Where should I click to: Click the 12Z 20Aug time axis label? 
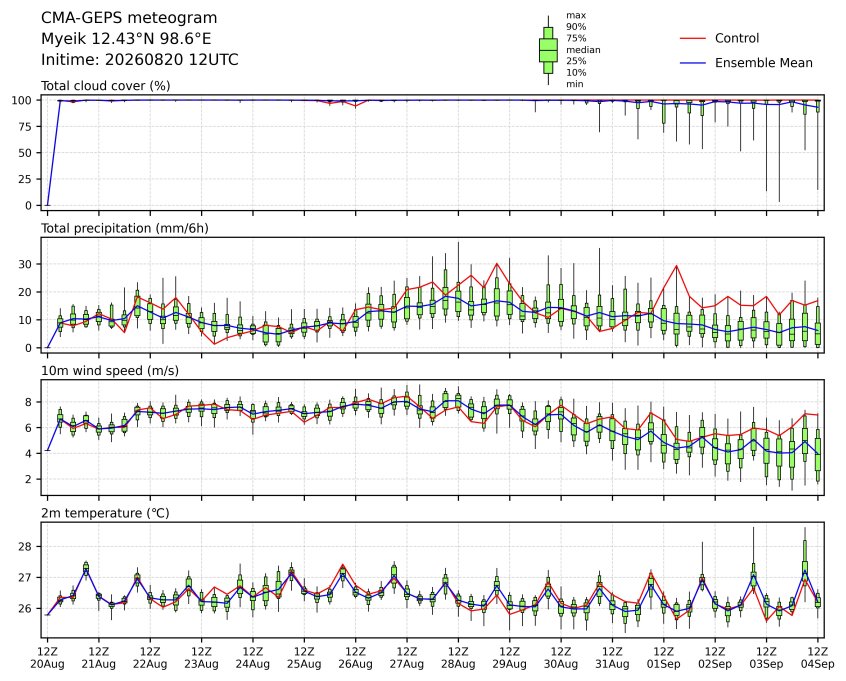[x=47, y=658]
